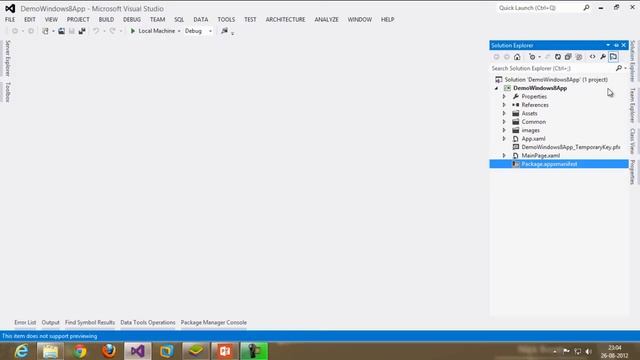Viewport: 640px width, 360px height.
Task: Click the Open File toolbar icon
Action: [61, 31]
